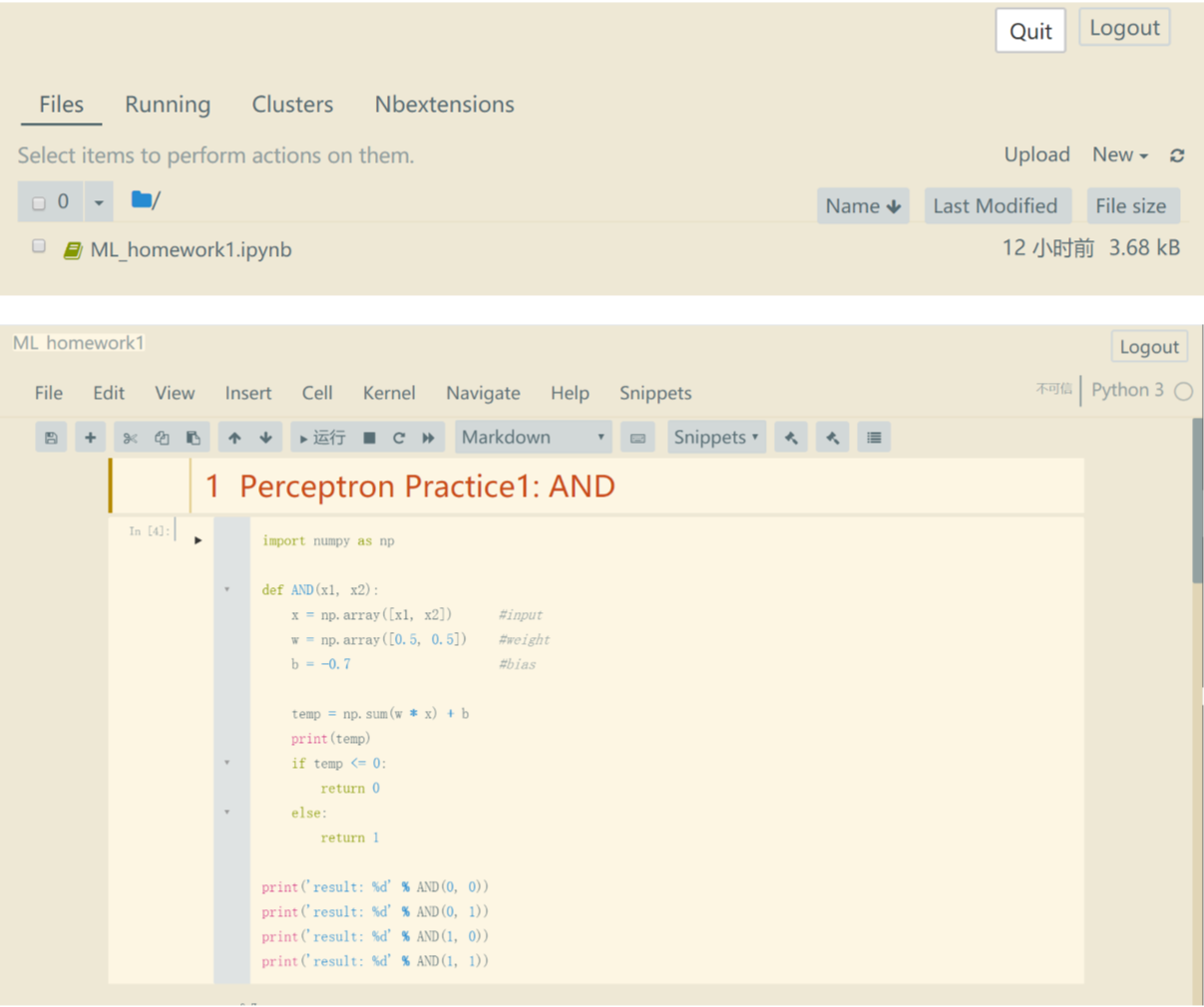This screenshot has width=1204, height=1007.
Task: Refresh the notebook file list
Action: 1177,156
